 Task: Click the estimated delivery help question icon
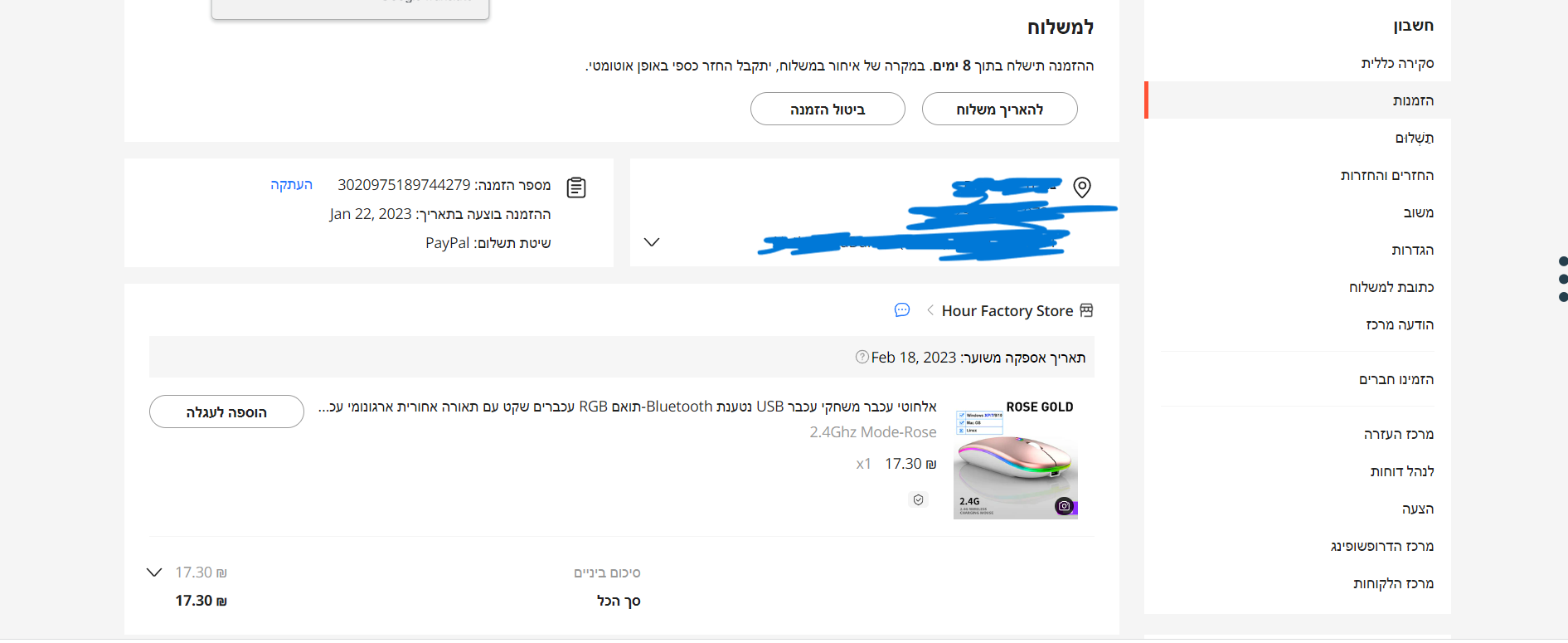[862, 357]
